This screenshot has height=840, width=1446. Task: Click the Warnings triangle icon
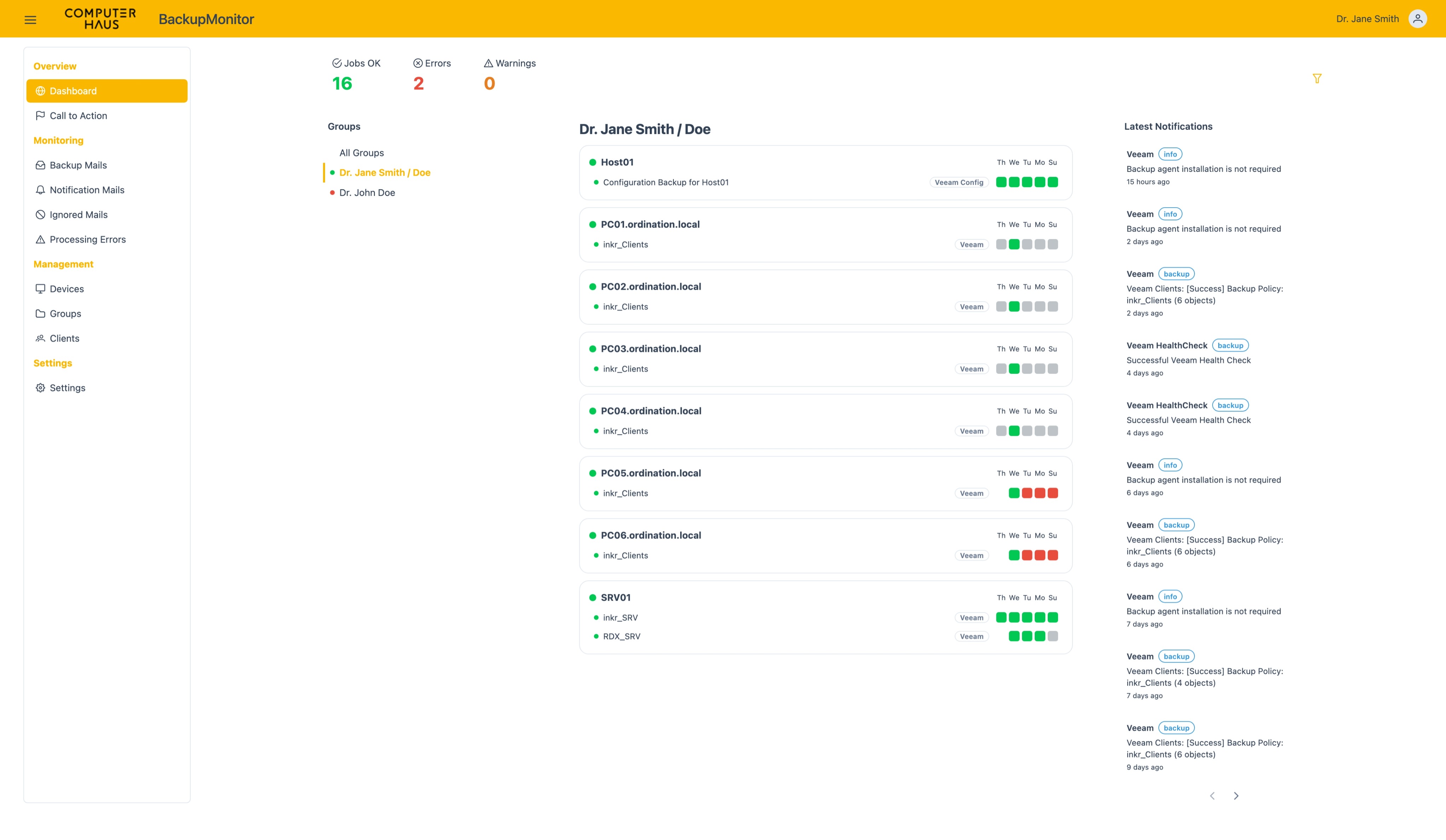pos(488,63)
